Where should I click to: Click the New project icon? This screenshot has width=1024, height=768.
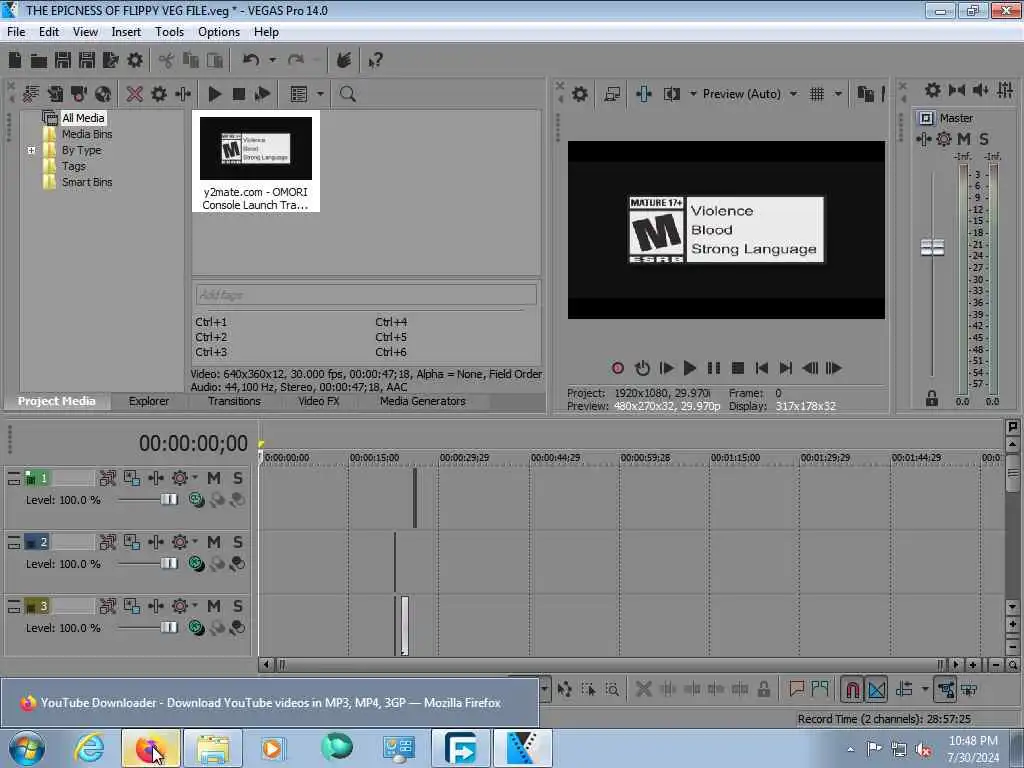tap(15, 60)
